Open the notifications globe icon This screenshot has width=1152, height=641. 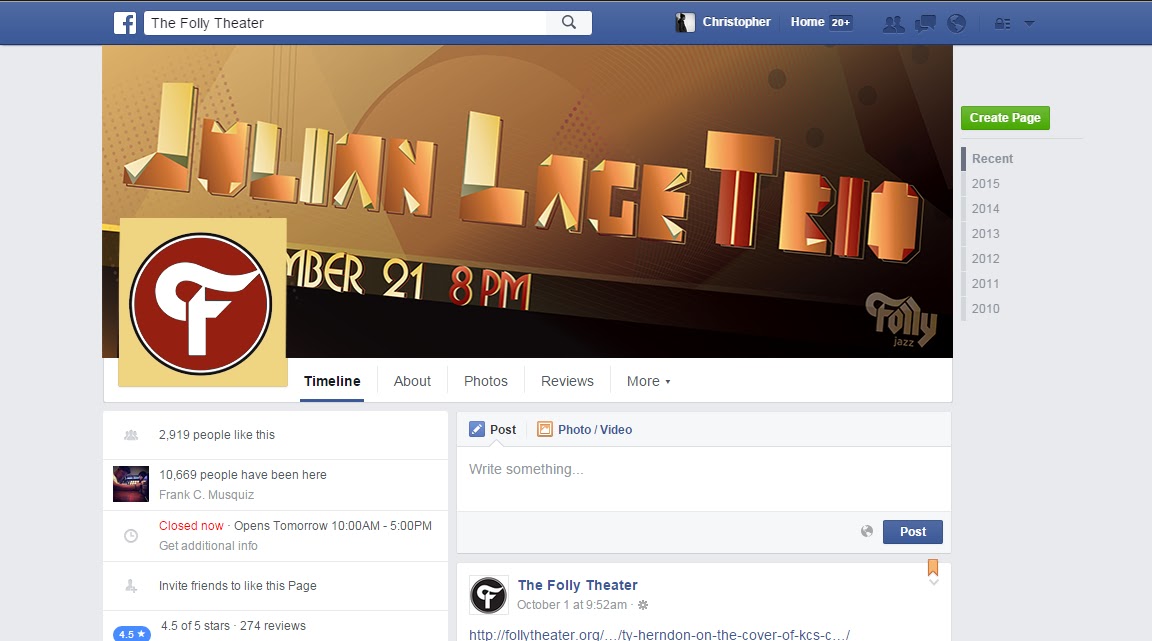957,24
